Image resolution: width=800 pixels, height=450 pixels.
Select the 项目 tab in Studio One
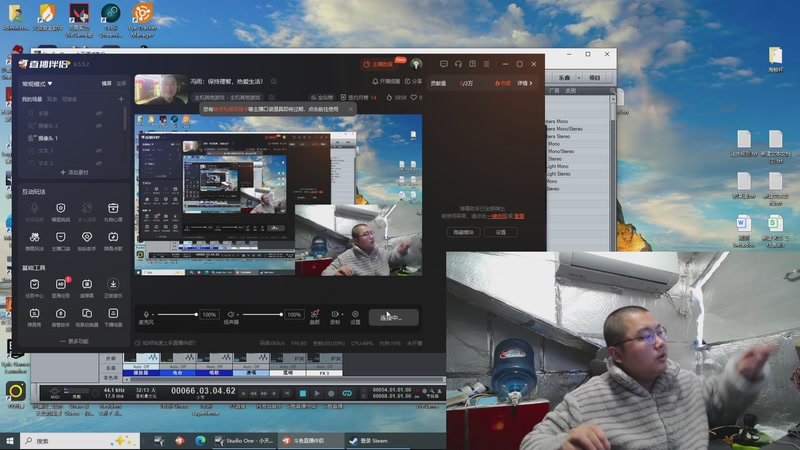coord(594,78)
